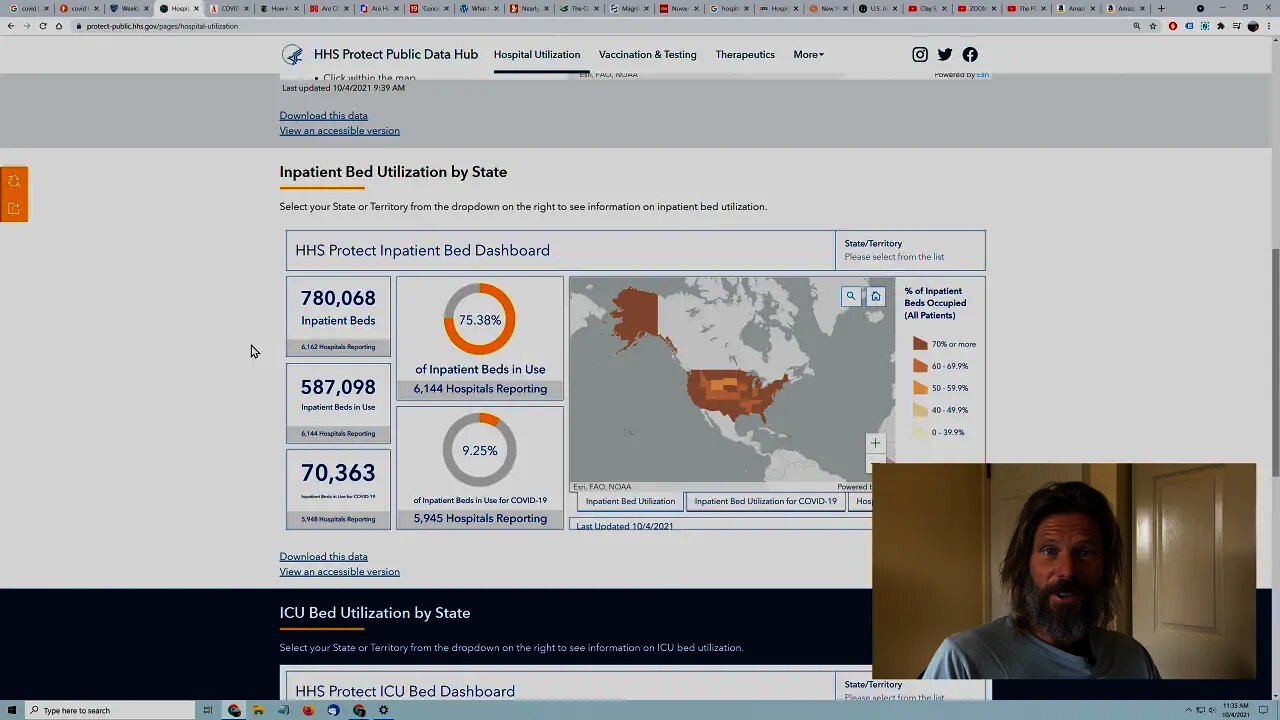Viewport: 1280px width, 720px height.
Task: Open the Vaccination & Testing nav item
Action: (x=648, y=54)
